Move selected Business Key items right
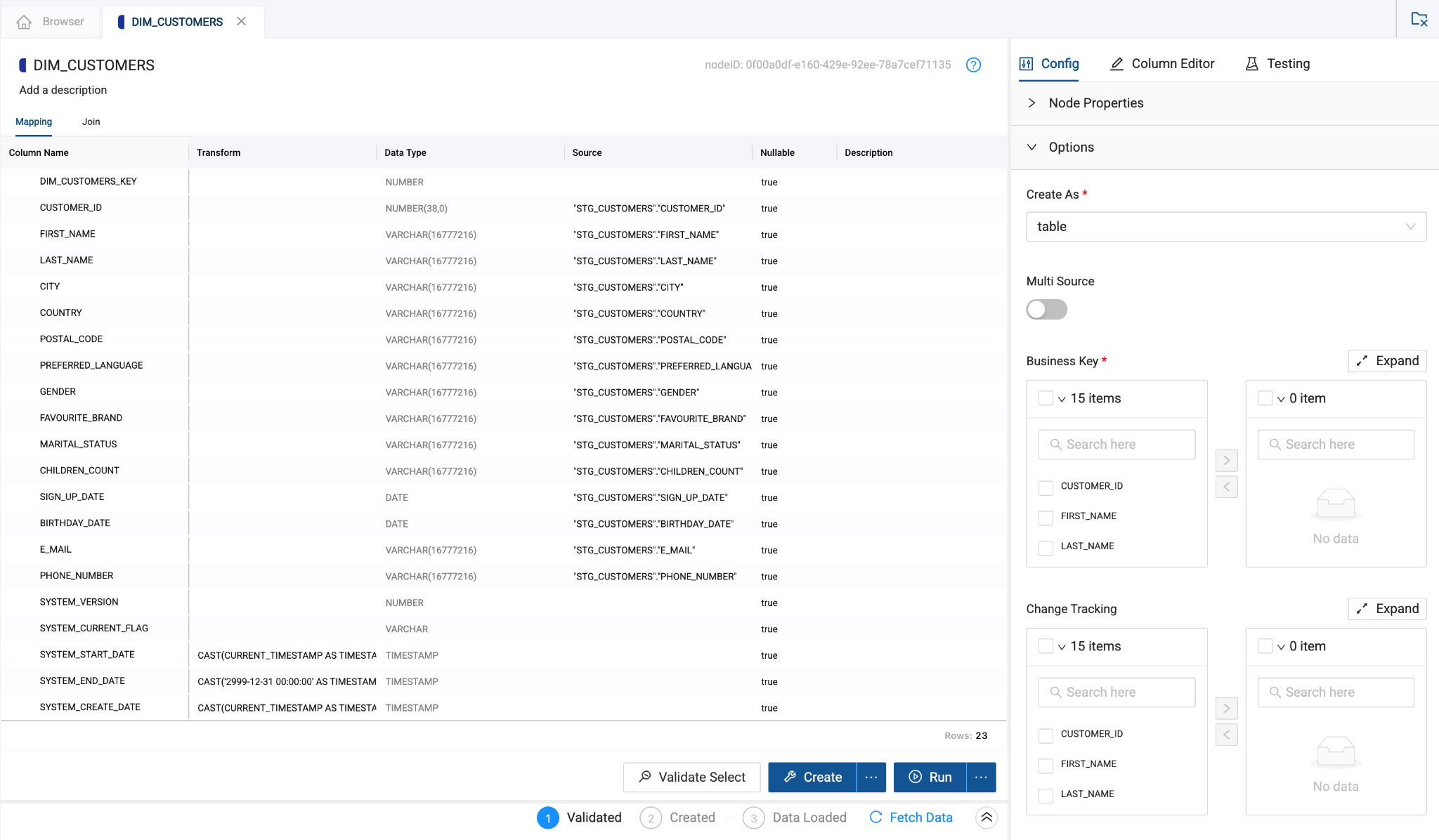 coord(1227,461)
